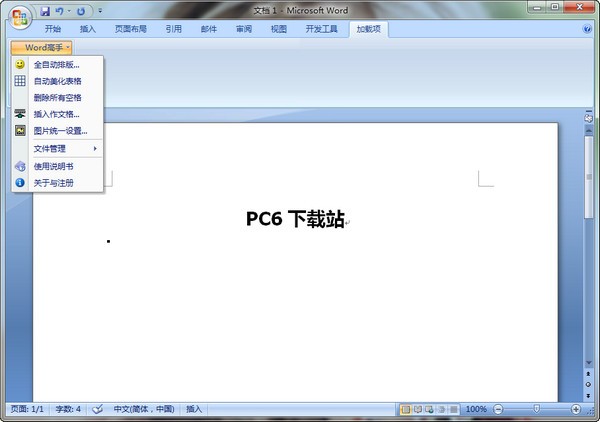Image resolution: width=600 pixels, height=422 pixels.
Task: Minimize the Word window
Action: click(x=537, y=7)
